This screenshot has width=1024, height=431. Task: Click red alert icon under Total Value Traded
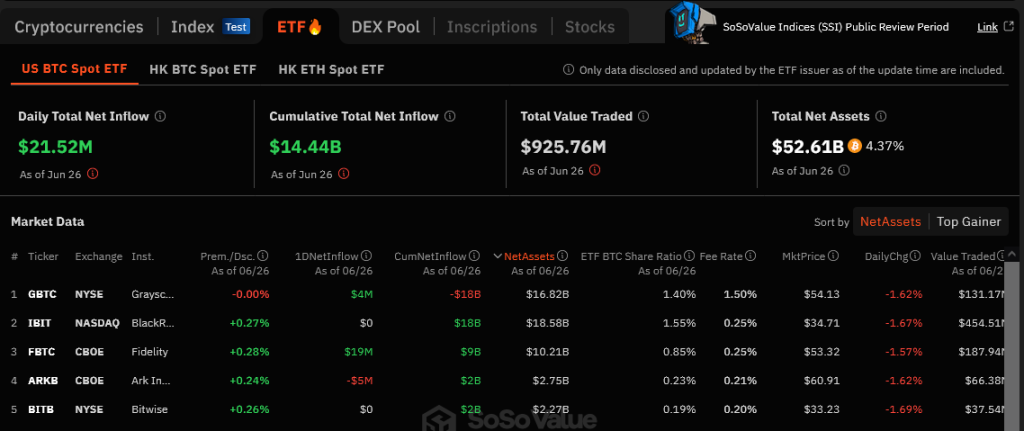point(594,170)
